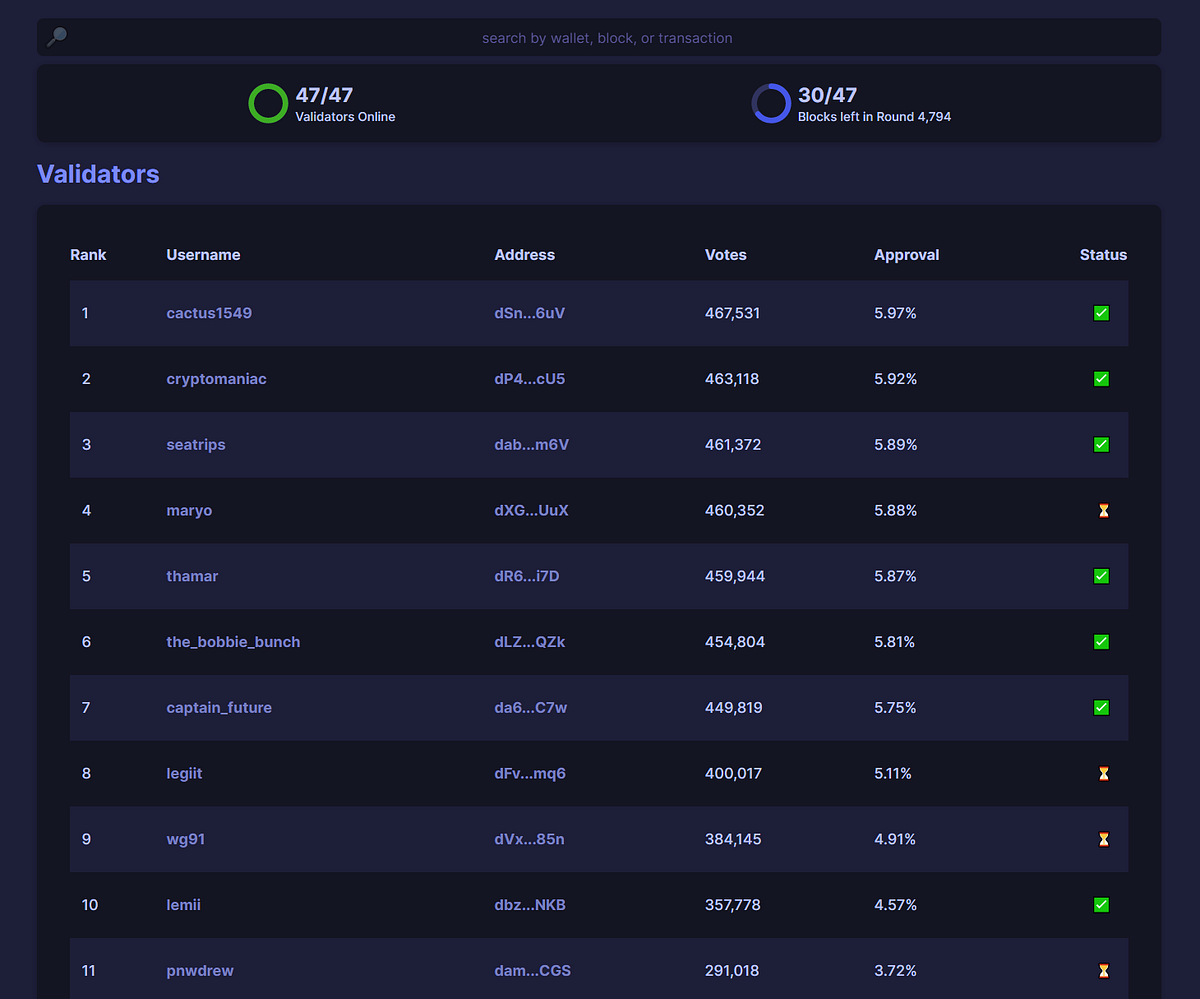Open wallet address dVx...85n
The width and height of the screenshot is (1200, 999).
(x=529, y=840)
